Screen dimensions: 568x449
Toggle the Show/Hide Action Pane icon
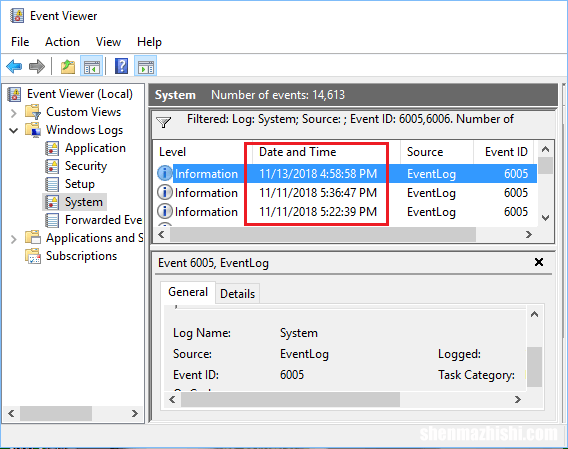coord(146,67)
